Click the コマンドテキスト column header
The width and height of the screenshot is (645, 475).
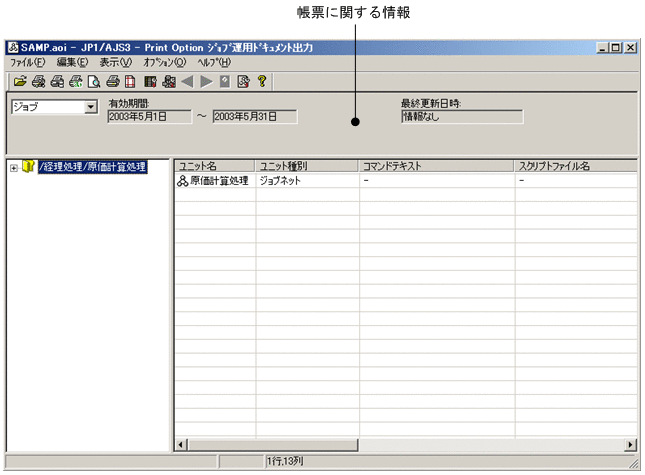pyautogui.click(x=437, y=166)
